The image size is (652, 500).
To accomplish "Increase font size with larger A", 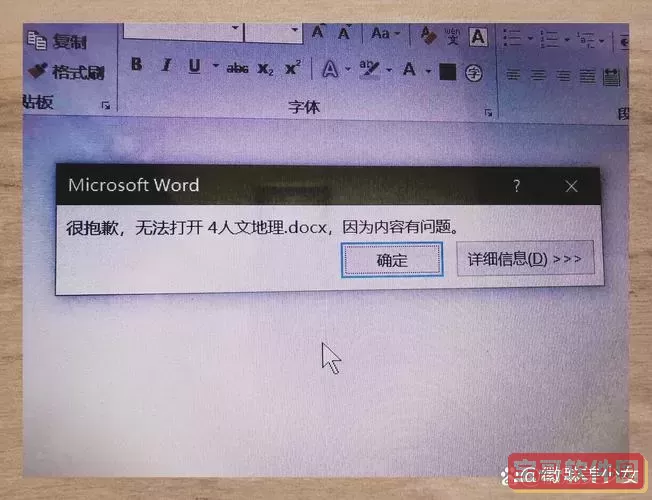I will 318,32.
